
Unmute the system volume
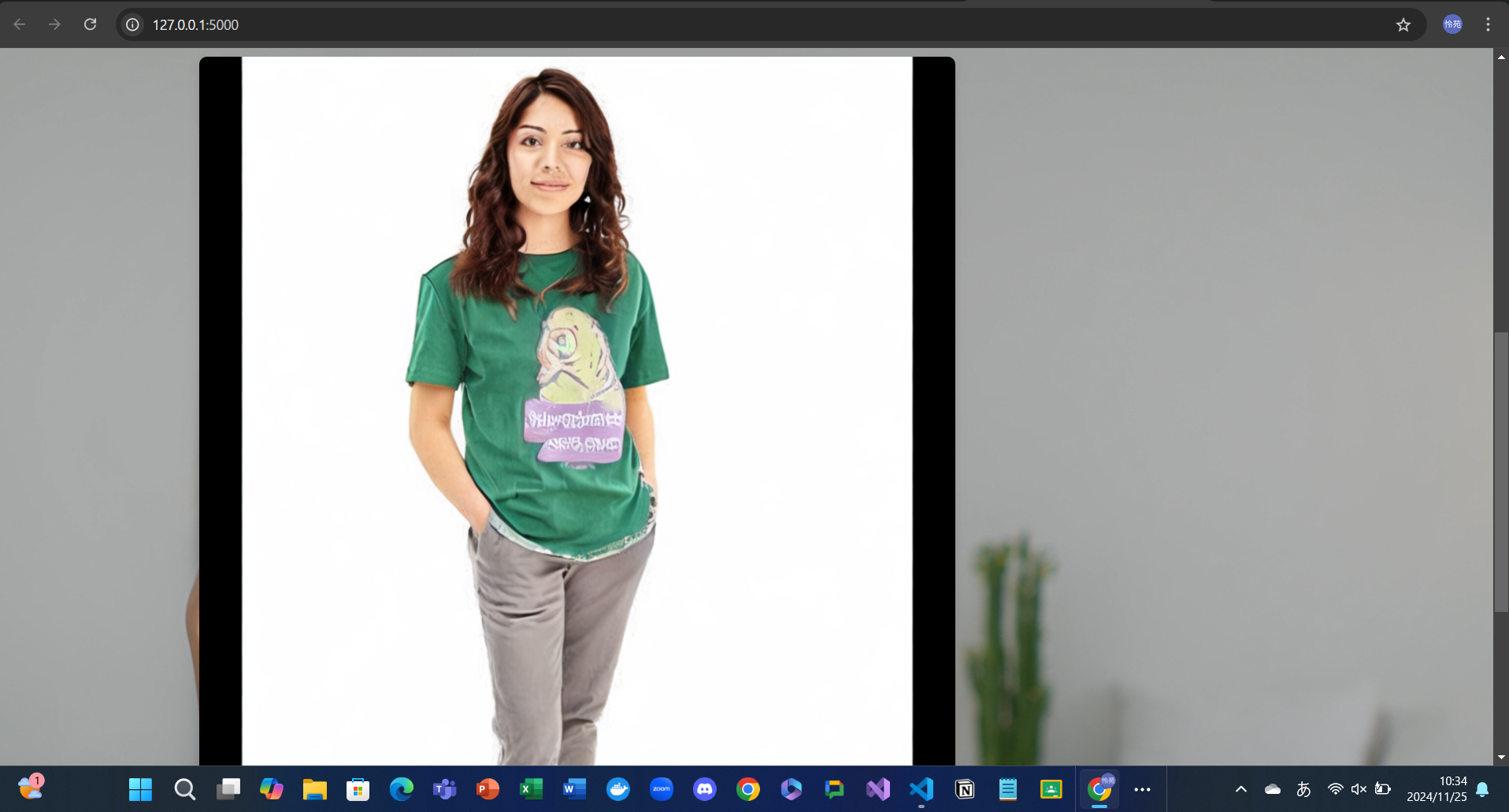point(1359,789)
